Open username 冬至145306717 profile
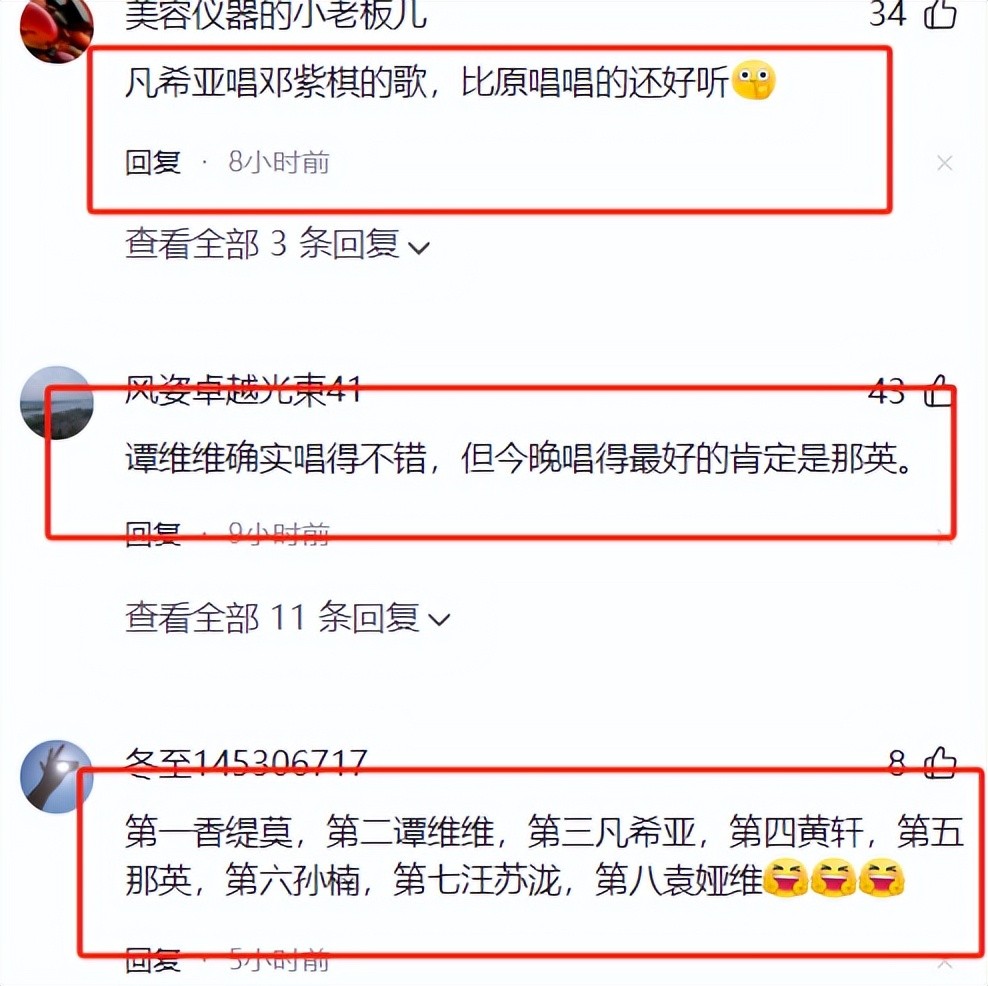This screenshot has height=986, width=988. coord(246,763)
